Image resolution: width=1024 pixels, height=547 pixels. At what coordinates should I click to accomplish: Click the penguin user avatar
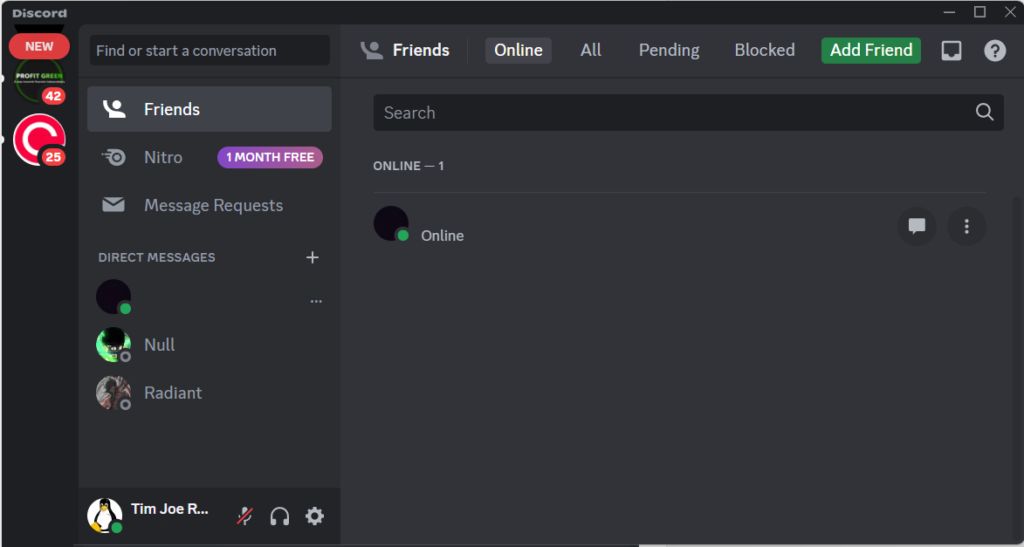[104, 515]
